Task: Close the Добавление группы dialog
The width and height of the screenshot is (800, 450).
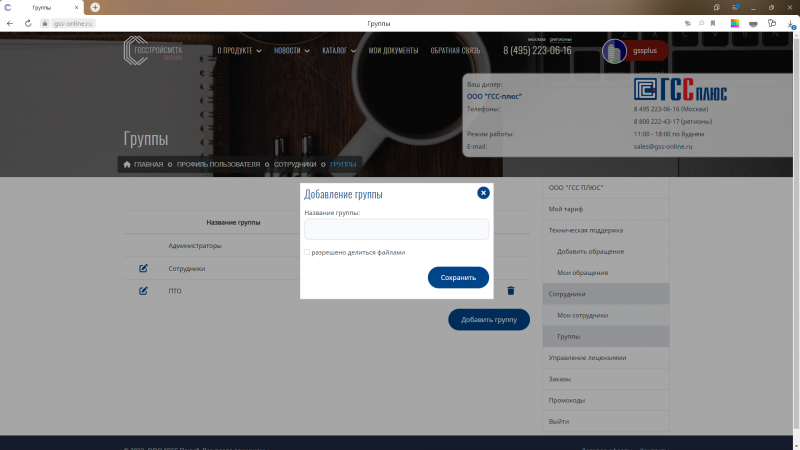Action: click(x=483, y=193)
